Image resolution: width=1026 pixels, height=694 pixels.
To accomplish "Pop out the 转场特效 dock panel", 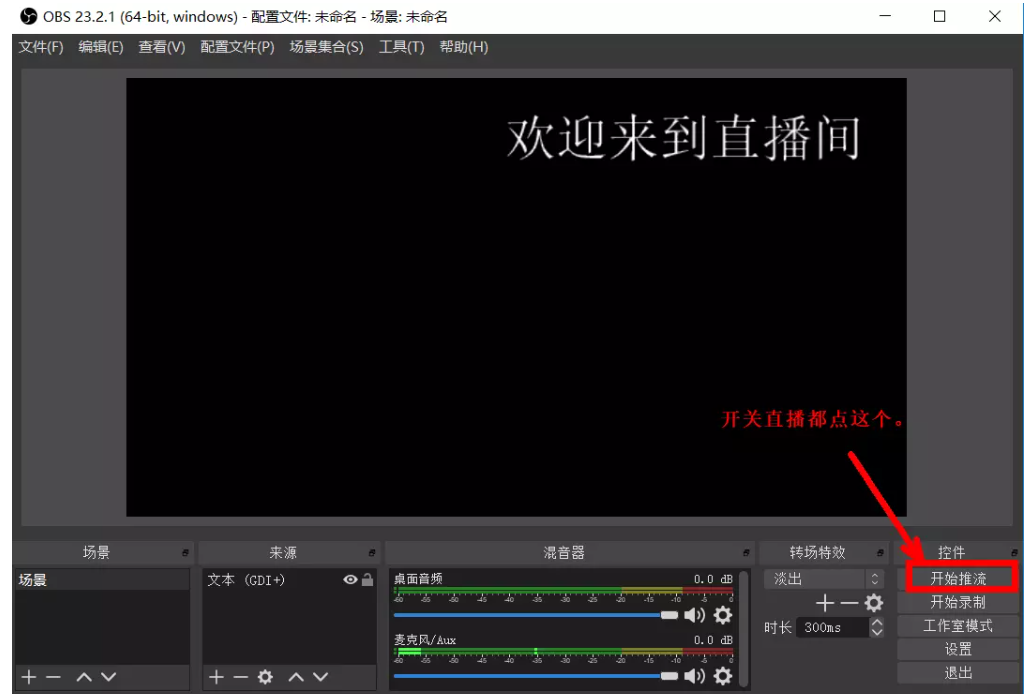I will (880, 553).
